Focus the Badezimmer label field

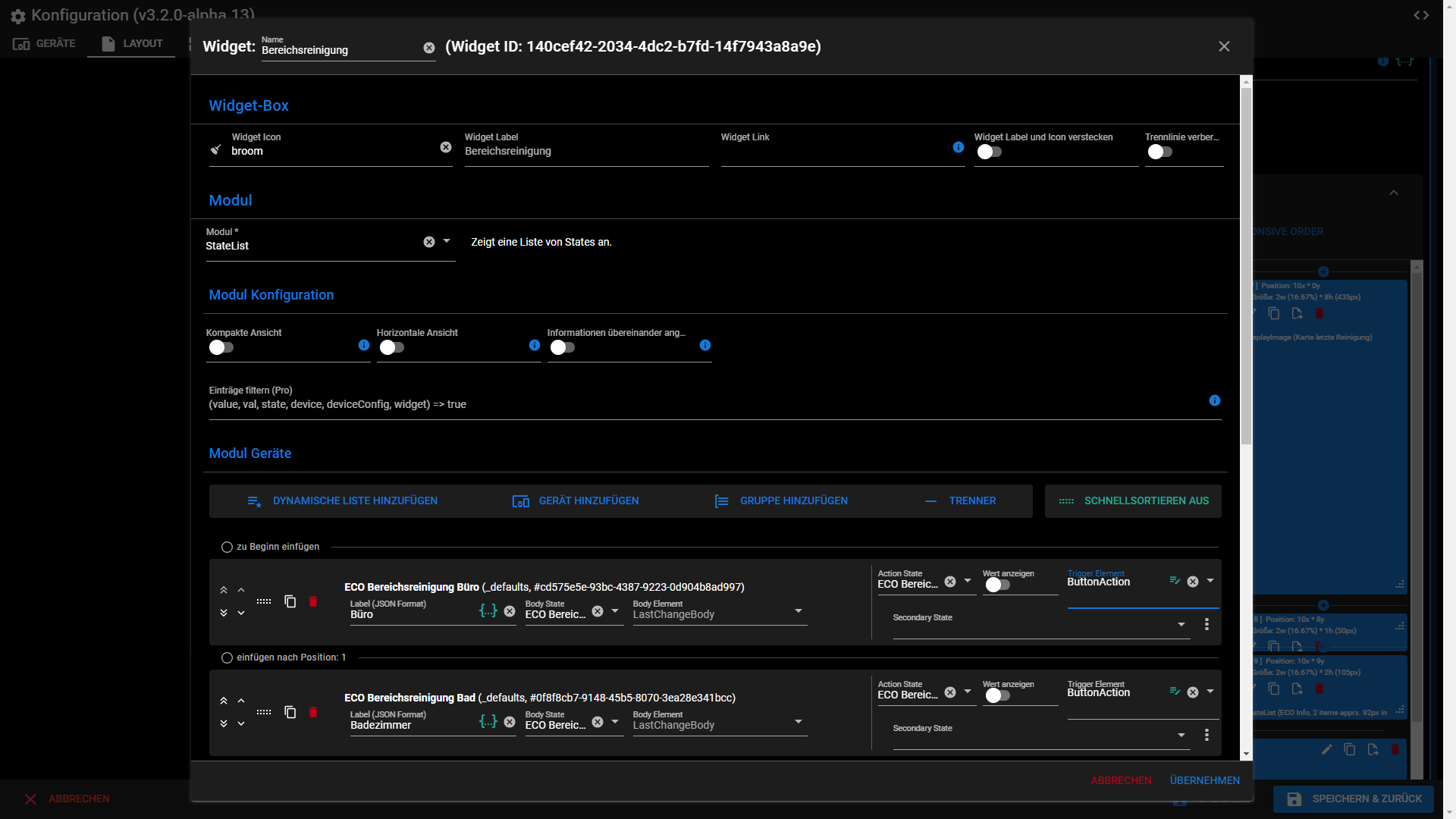pos(413,725)
